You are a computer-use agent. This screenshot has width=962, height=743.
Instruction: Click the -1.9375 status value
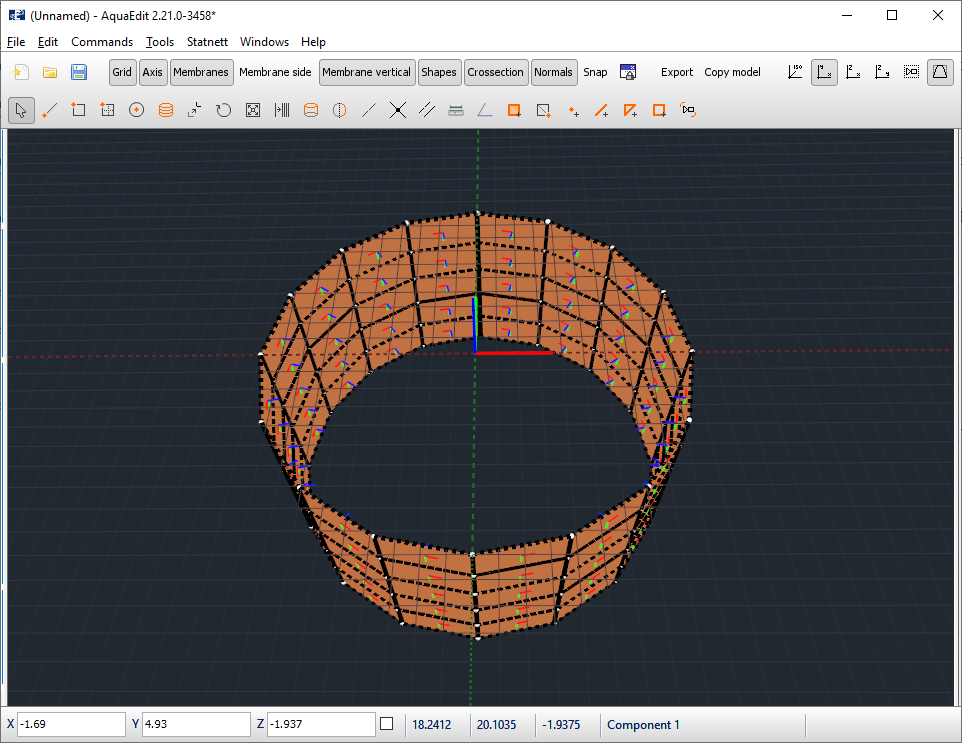coord(561,725)
